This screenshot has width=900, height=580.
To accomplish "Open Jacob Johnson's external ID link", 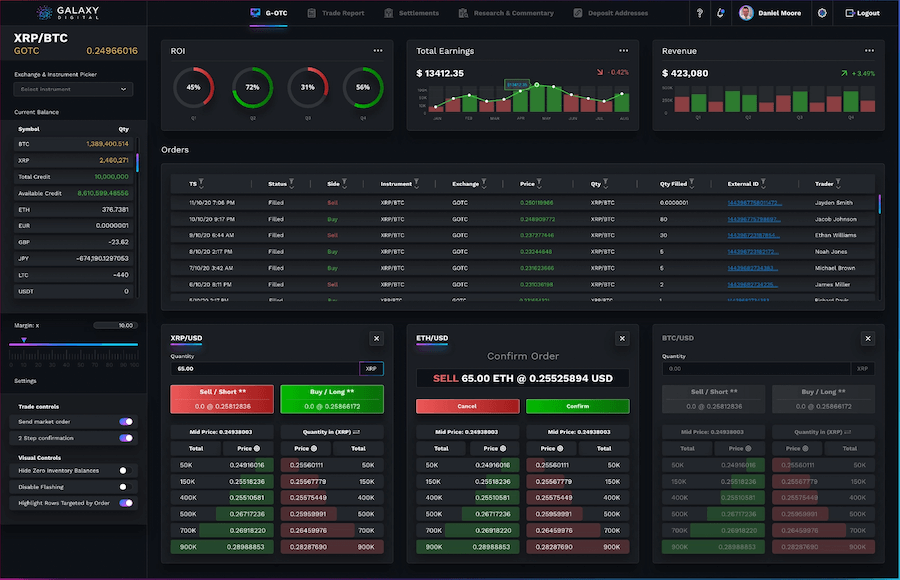I will click(x=754, y=219).
